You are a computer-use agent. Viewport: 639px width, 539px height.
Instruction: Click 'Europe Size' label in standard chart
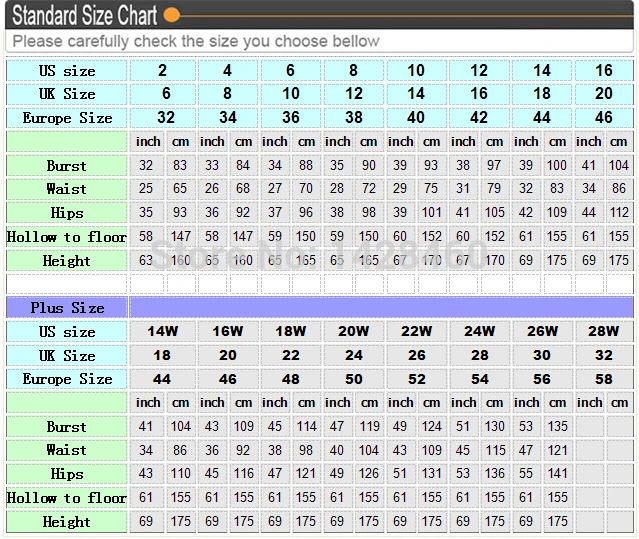tap(67, 118)
